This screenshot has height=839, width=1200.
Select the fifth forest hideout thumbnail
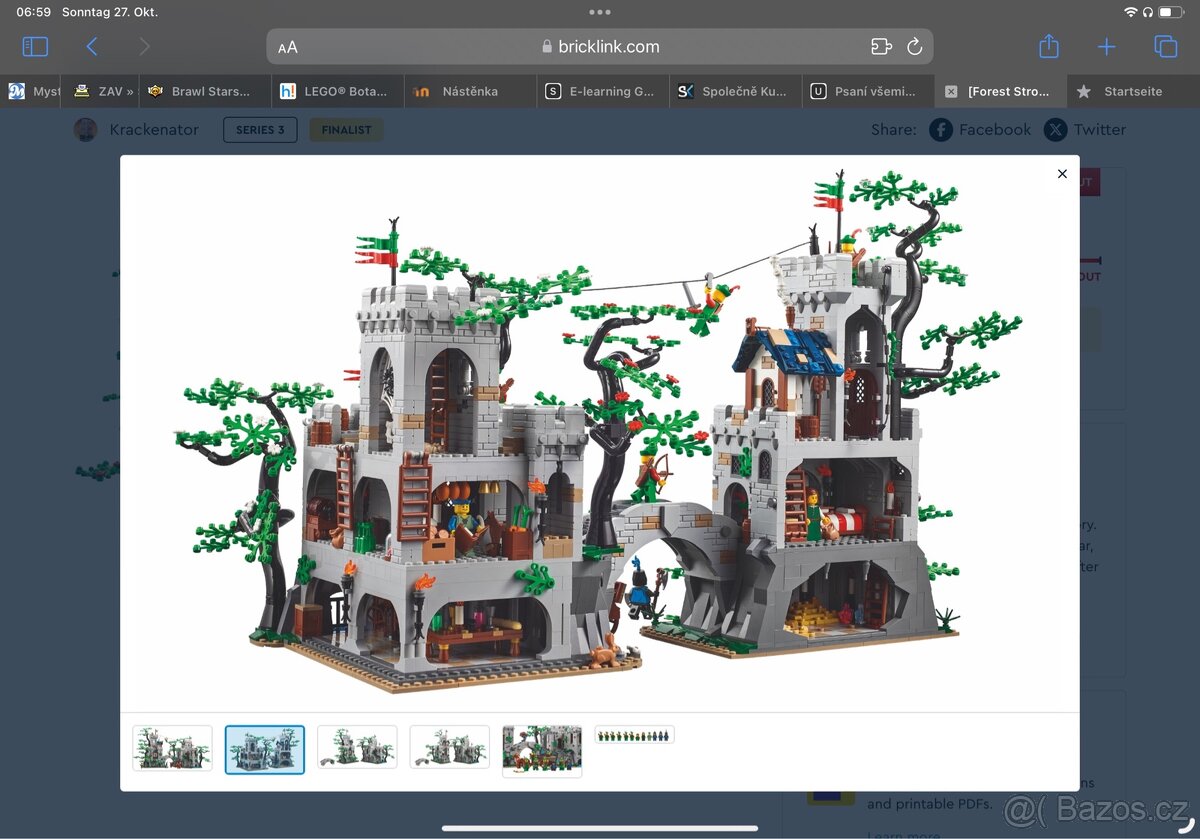541,749
